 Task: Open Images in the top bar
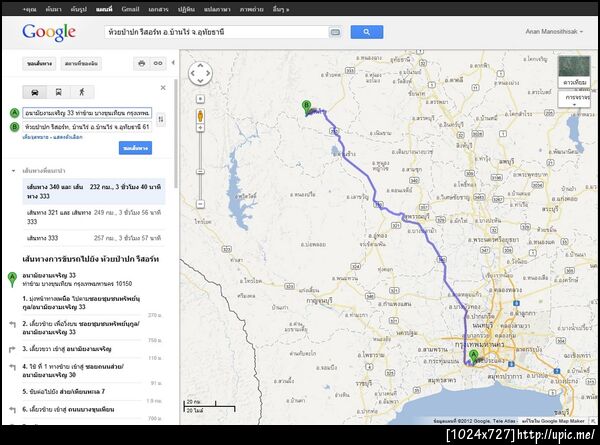(78, 9)
